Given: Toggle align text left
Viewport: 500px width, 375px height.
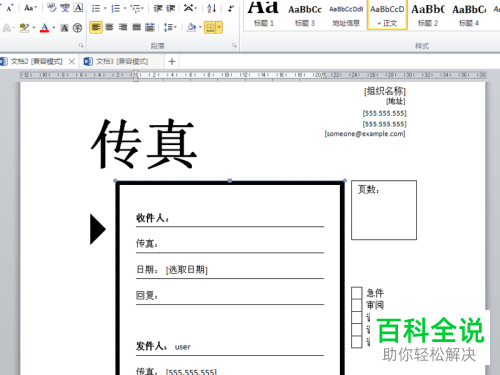Looking at the screenshot, I should coord(96,27).
